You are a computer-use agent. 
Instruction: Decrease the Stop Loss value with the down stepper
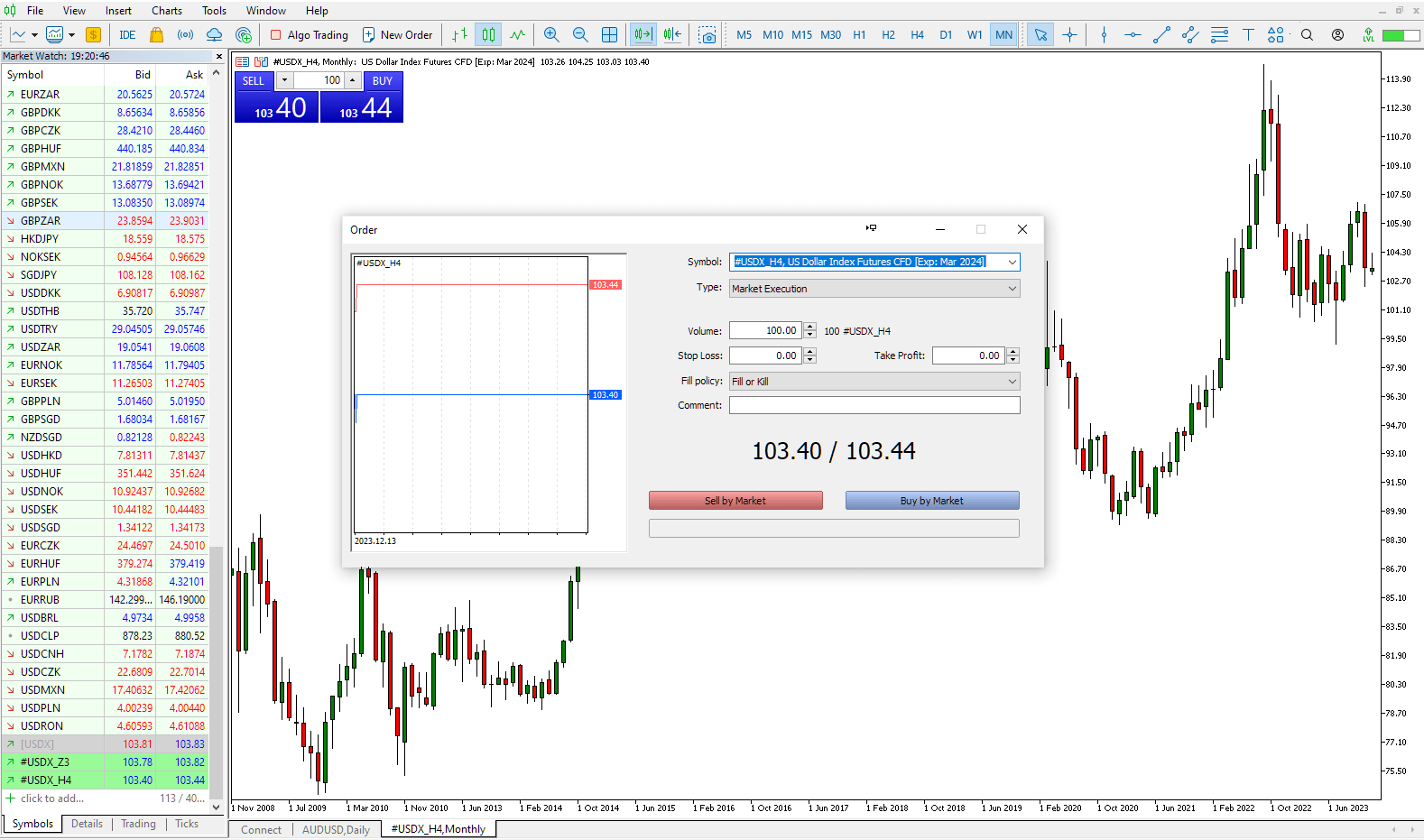click(x=810, y=360)
